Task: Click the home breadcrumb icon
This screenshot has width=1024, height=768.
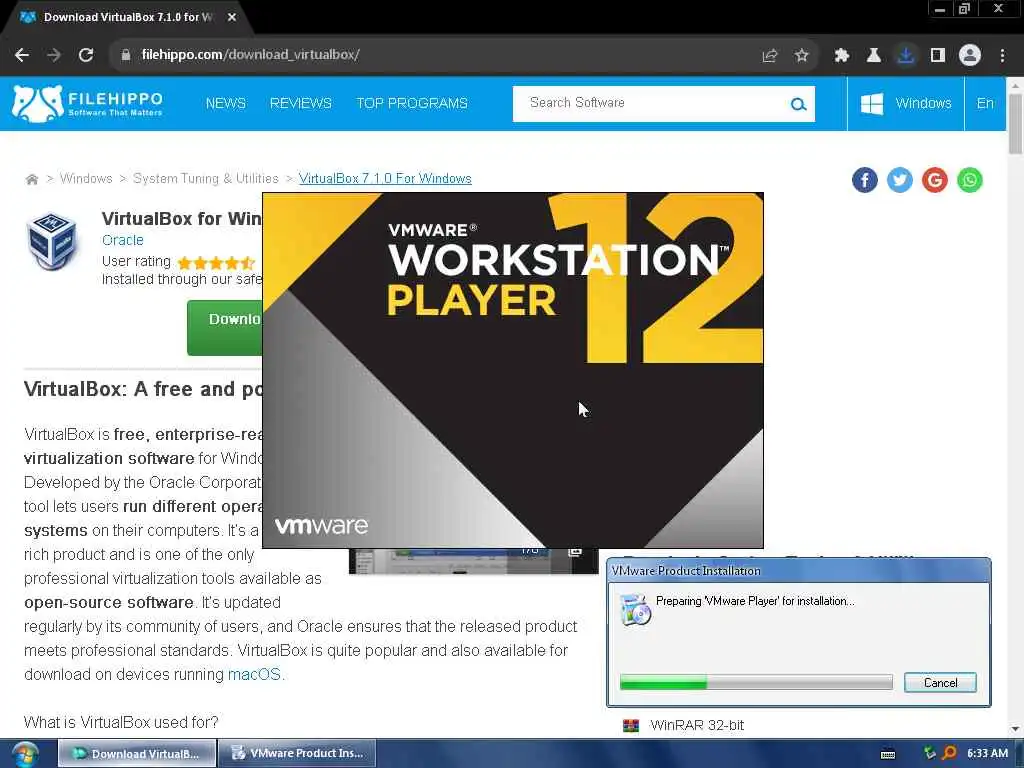Action: pos(31,179)
